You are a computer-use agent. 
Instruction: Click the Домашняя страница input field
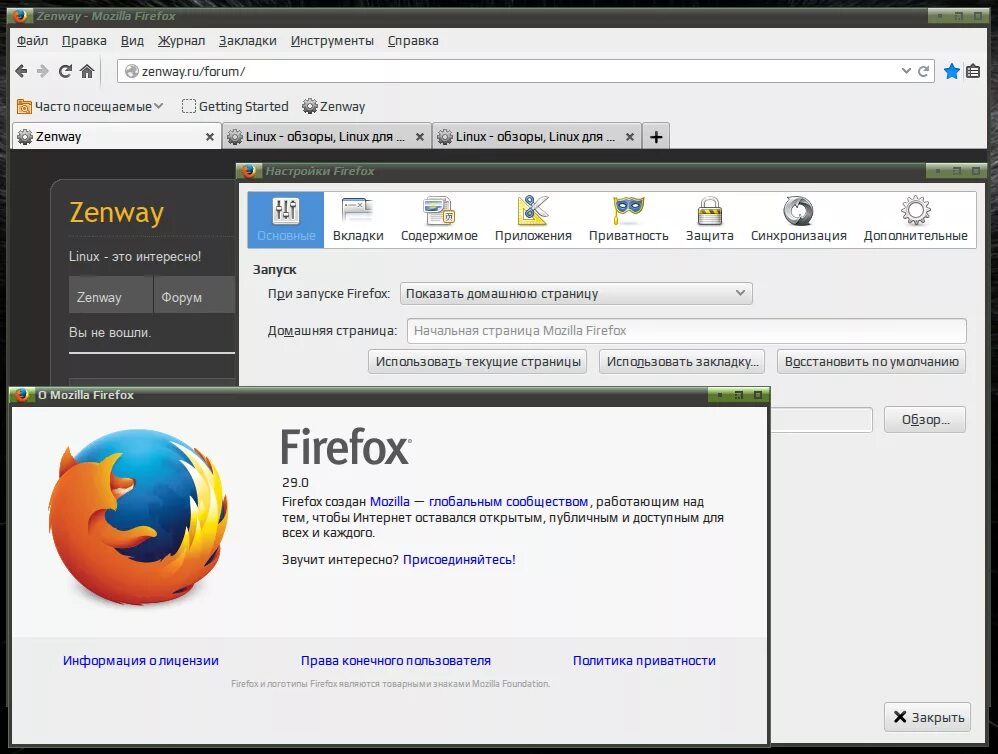pos(686,330)
